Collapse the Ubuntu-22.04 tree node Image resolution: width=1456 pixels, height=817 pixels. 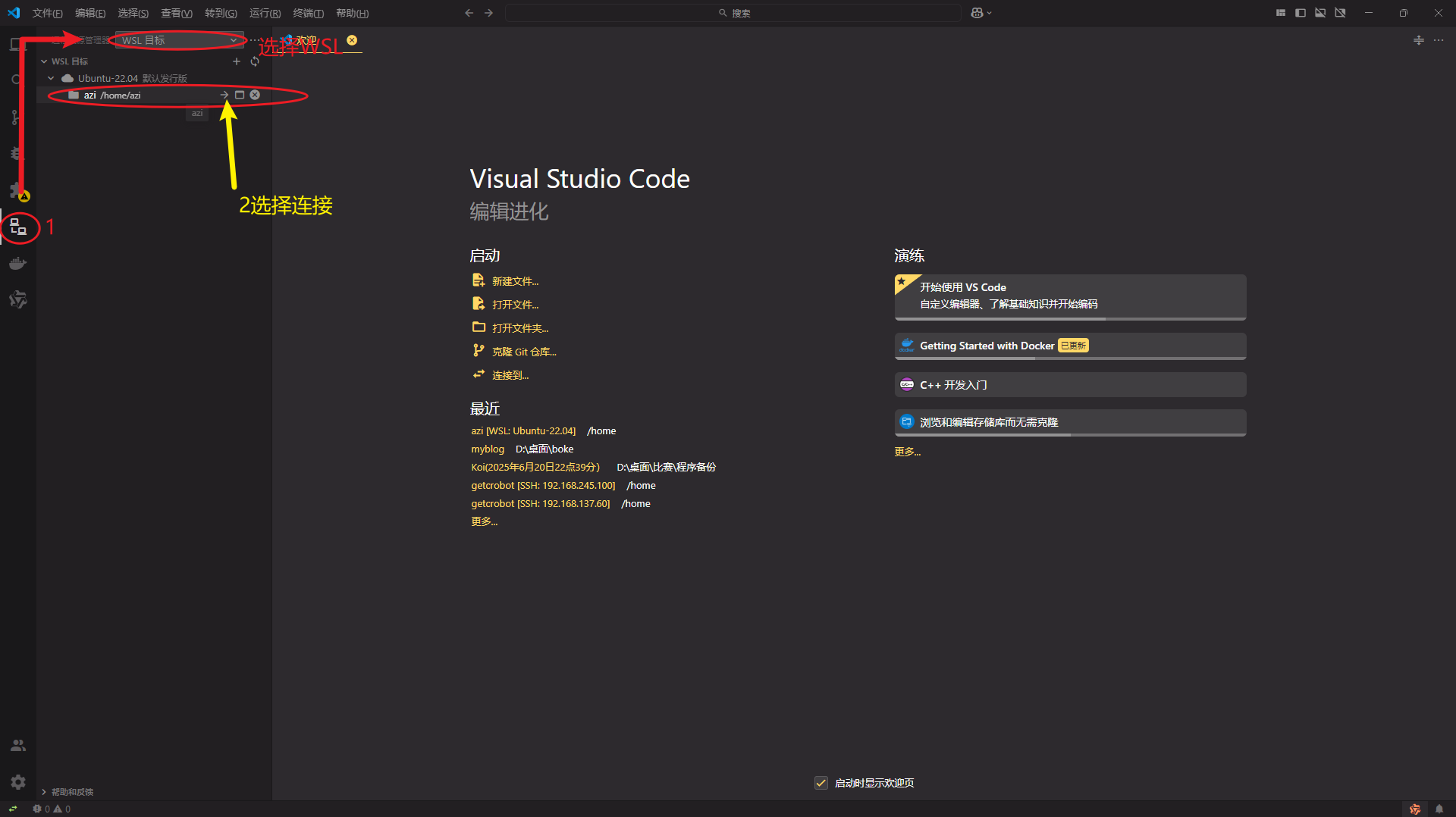click(x=51, y=78)
